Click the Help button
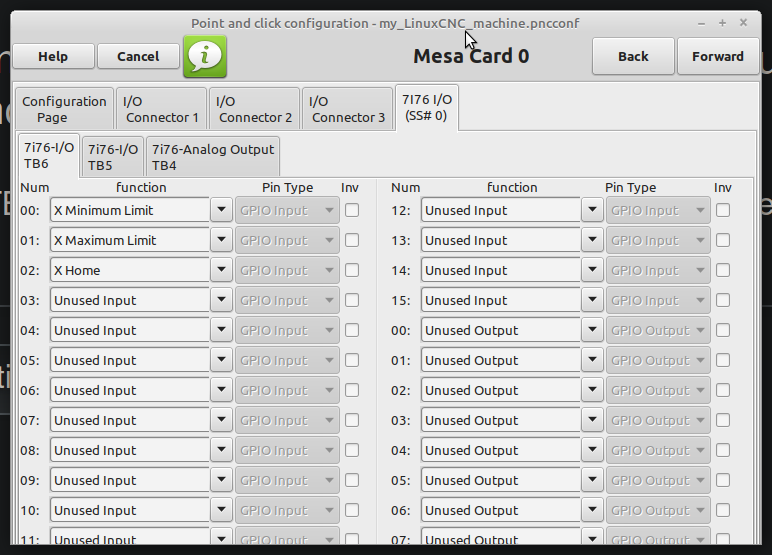This screenshot has height=555, width=772. tap(53, 56)
